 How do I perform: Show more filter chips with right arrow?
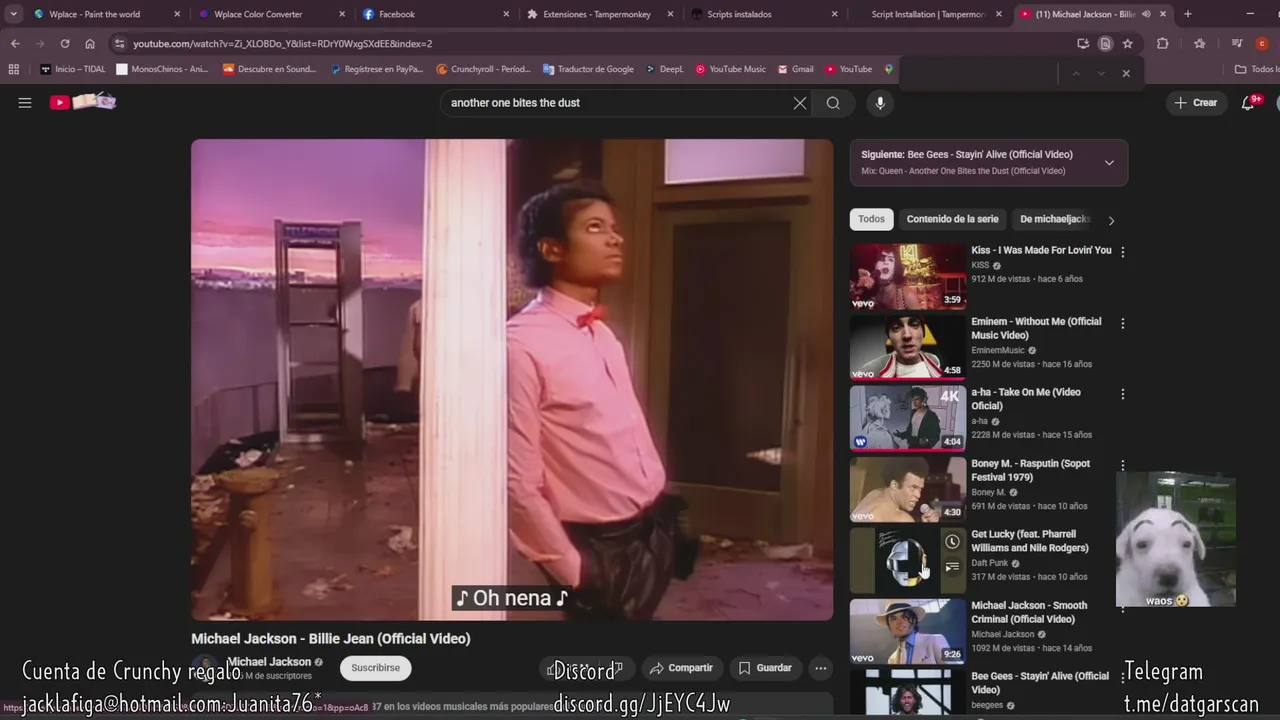point(1111,220)
